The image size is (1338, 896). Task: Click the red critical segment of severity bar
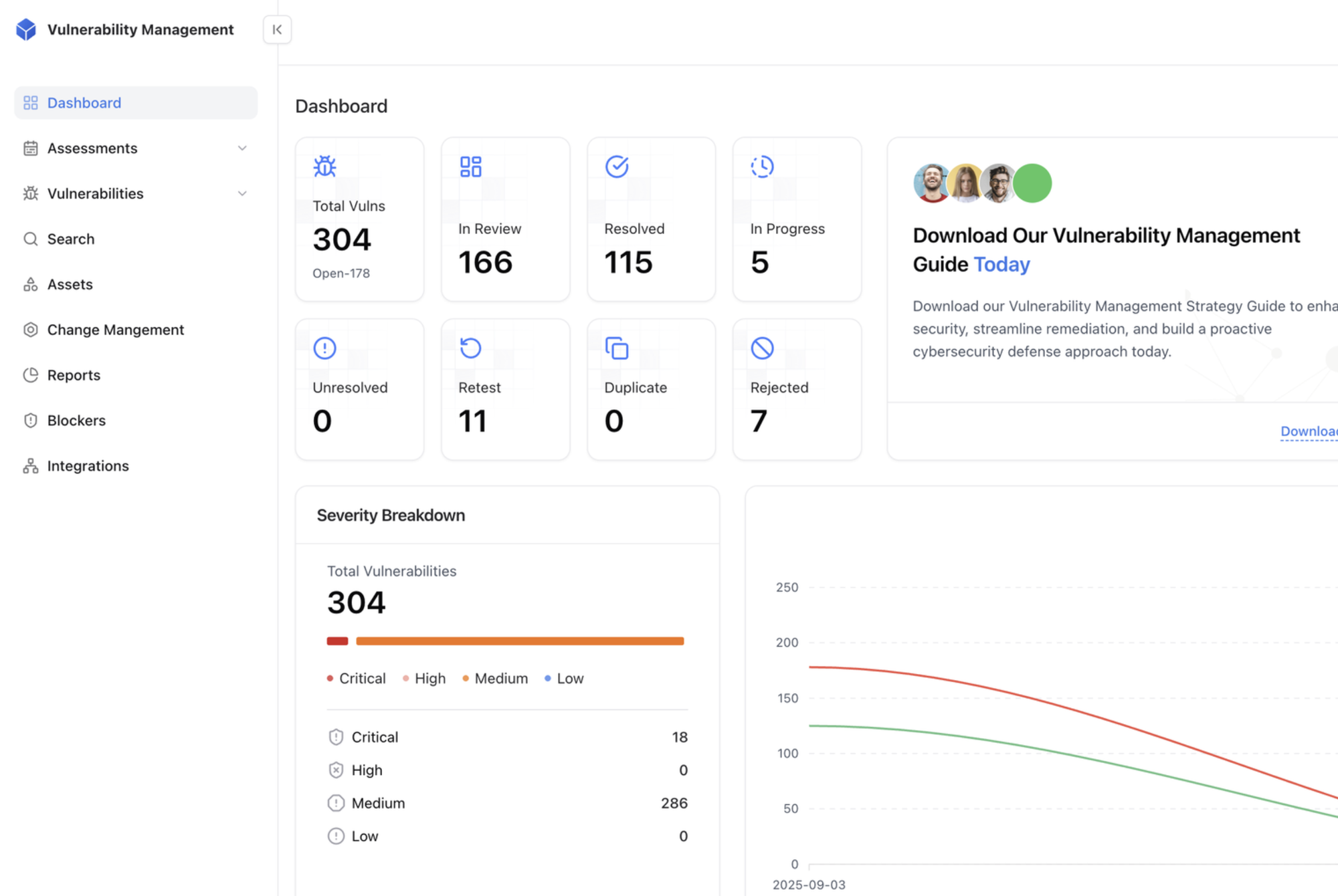click(x=337, y=641)
